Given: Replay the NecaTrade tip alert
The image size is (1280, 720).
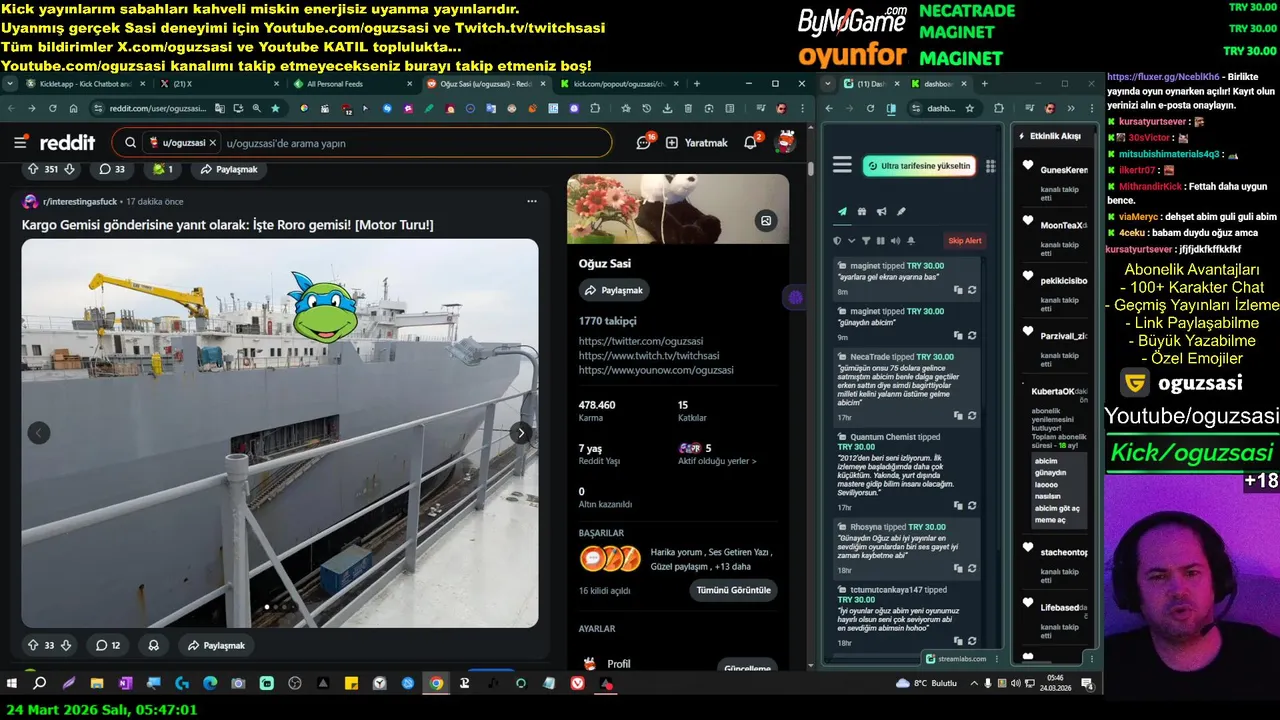Looking at the screenshot, I should (972, 416).
